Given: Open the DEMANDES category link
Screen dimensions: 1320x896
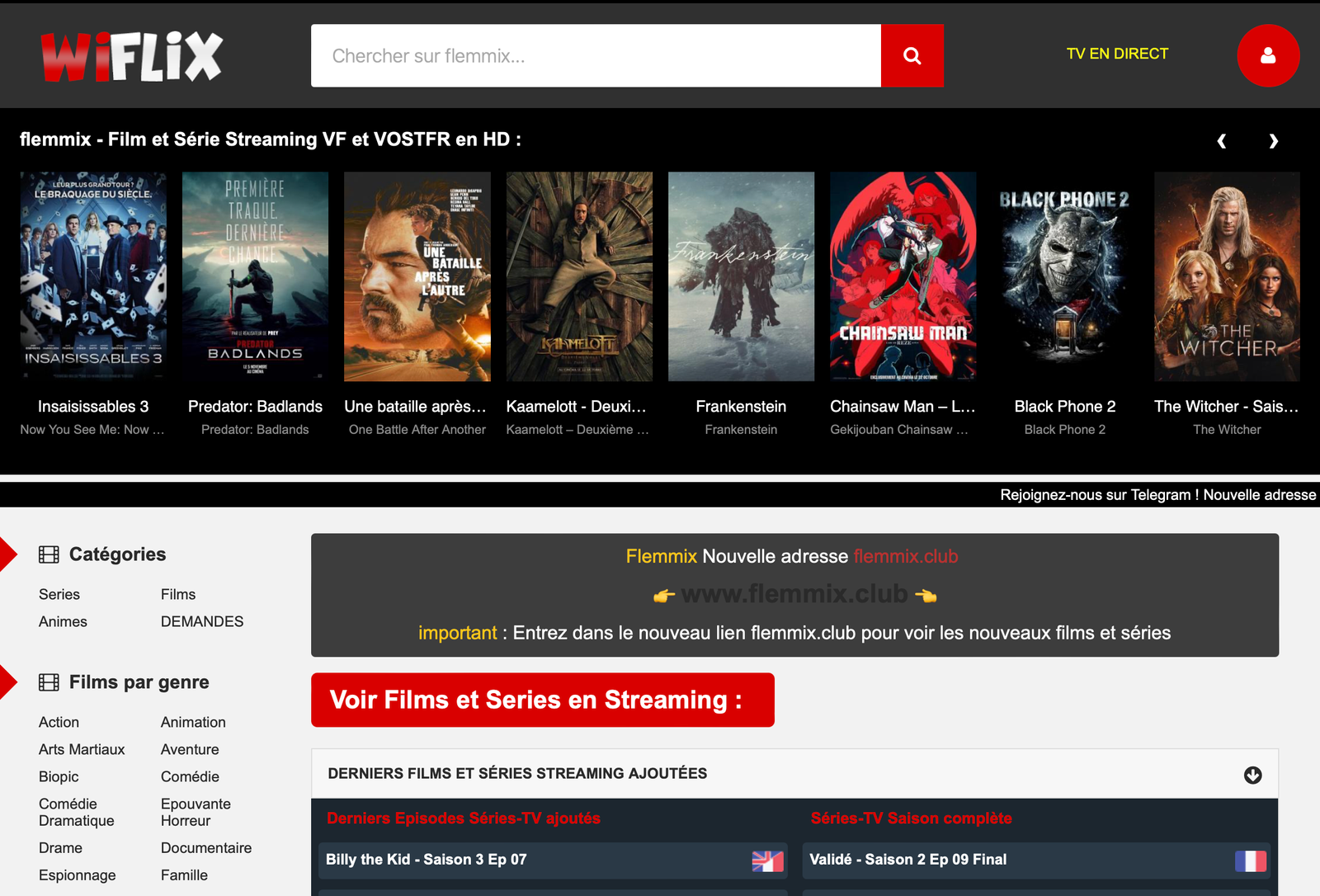Looking at the screenshot, I should click(202, 621).
